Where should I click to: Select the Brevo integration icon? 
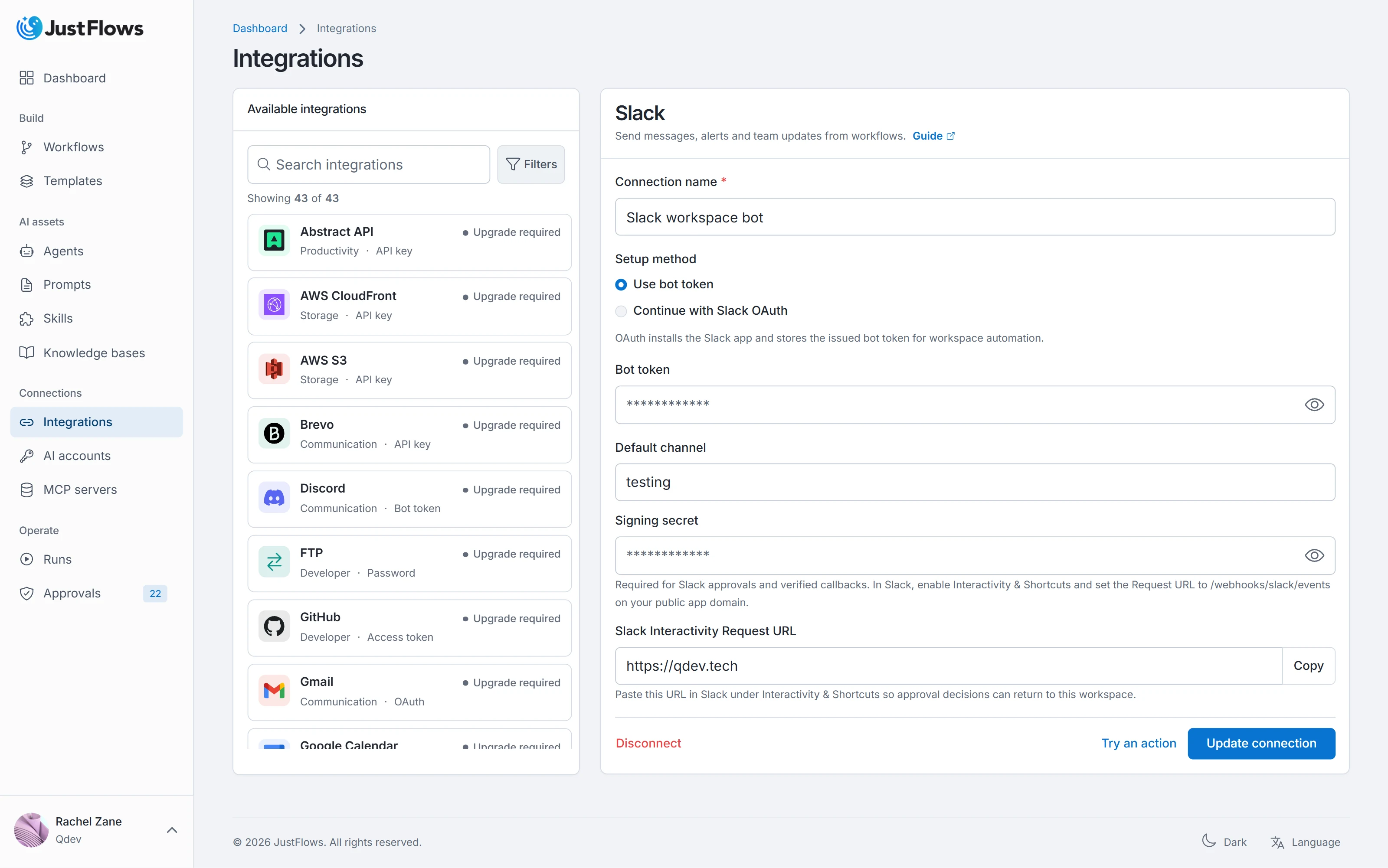click(x=274, y=434)
